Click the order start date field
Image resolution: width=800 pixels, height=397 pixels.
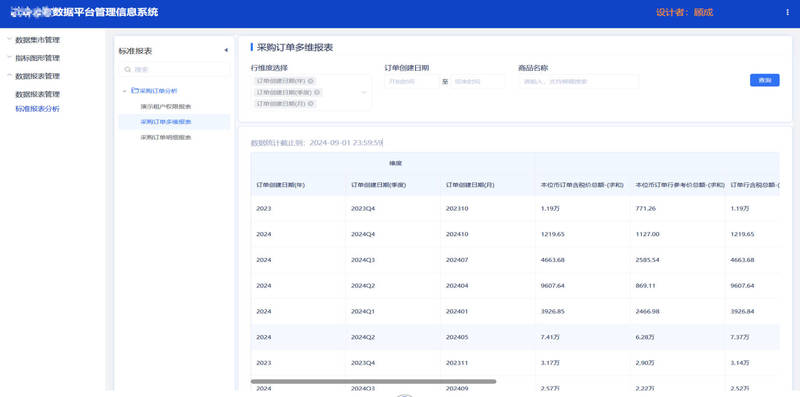(412, 81)
